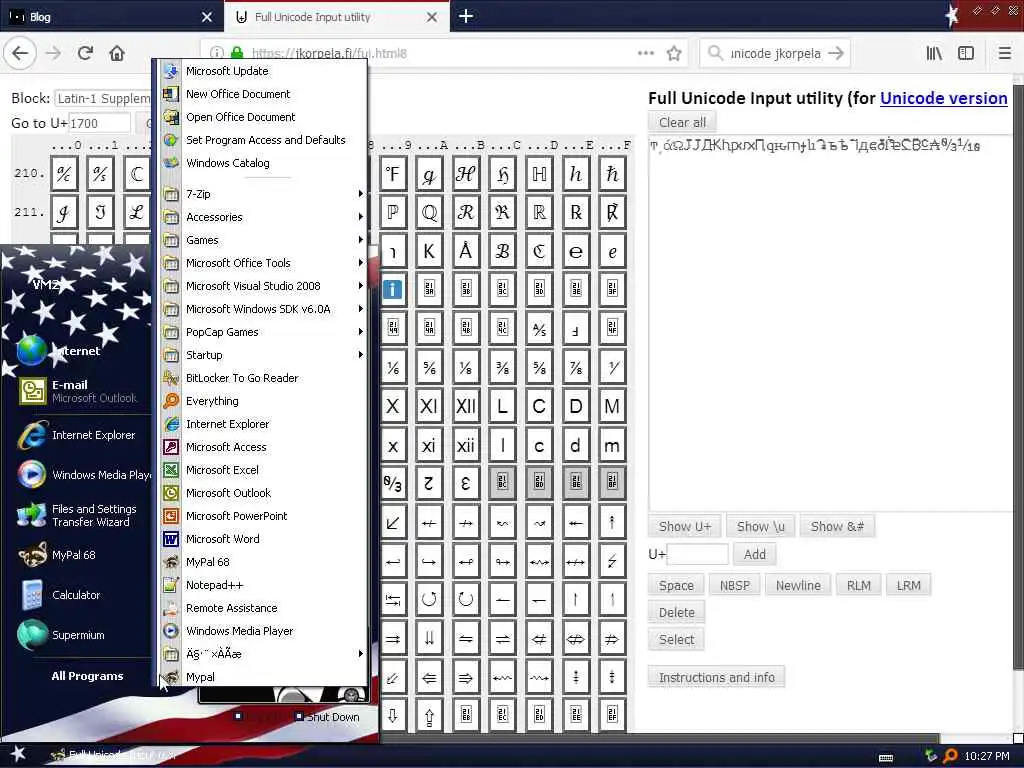Insert the Roman numeral XII character
The height and width of the screenshot is (768, 1024).
[x=466, y=406]
